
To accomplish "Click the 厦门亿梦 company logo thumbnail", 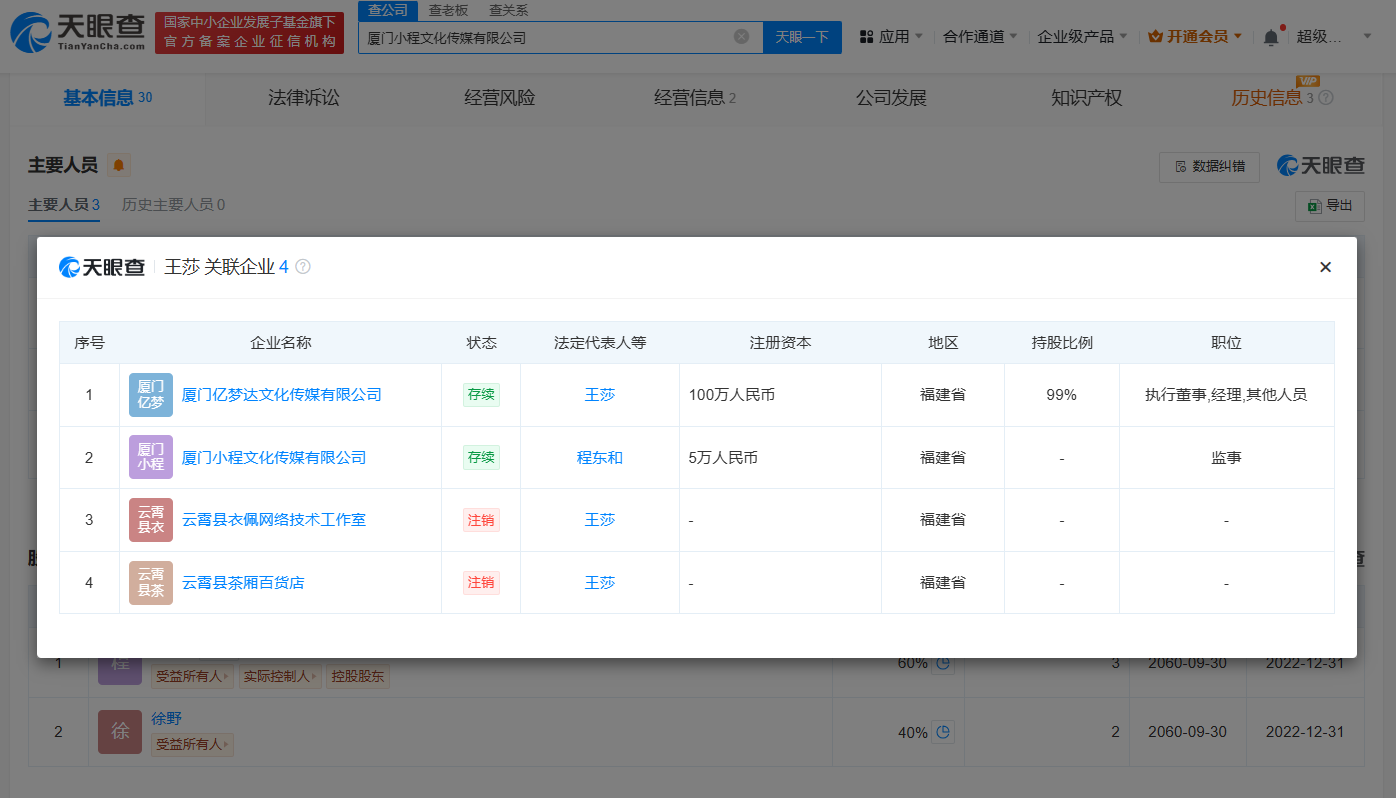I will [150, 395].
